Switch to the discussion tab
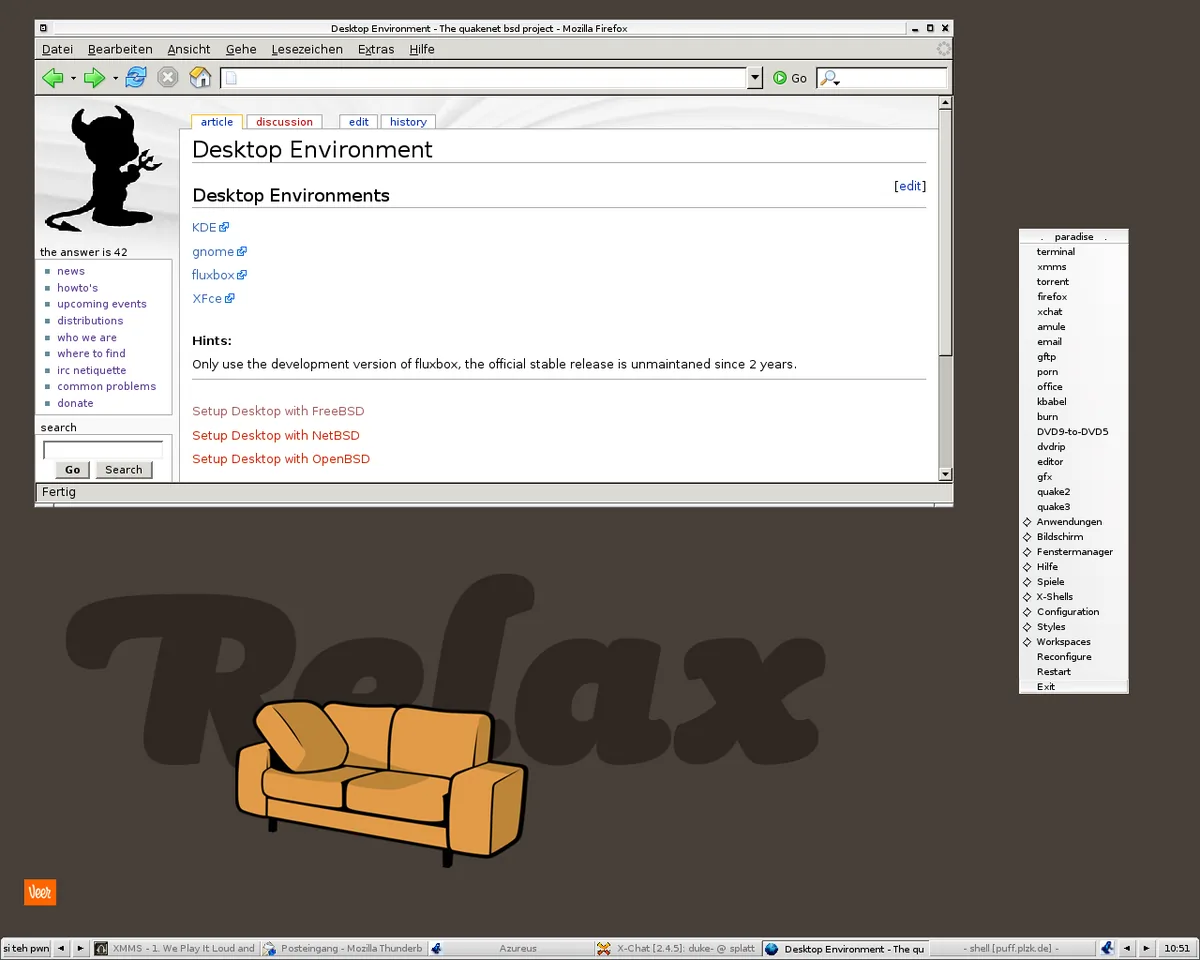 click(x=284, y=122)
